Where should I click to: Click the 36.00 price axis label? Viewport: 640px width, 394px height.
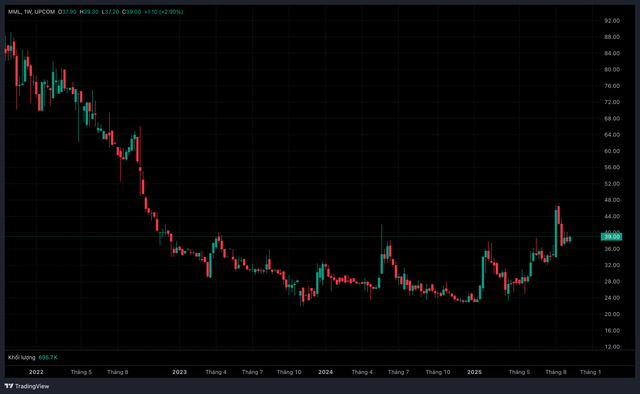click(612, 249)
